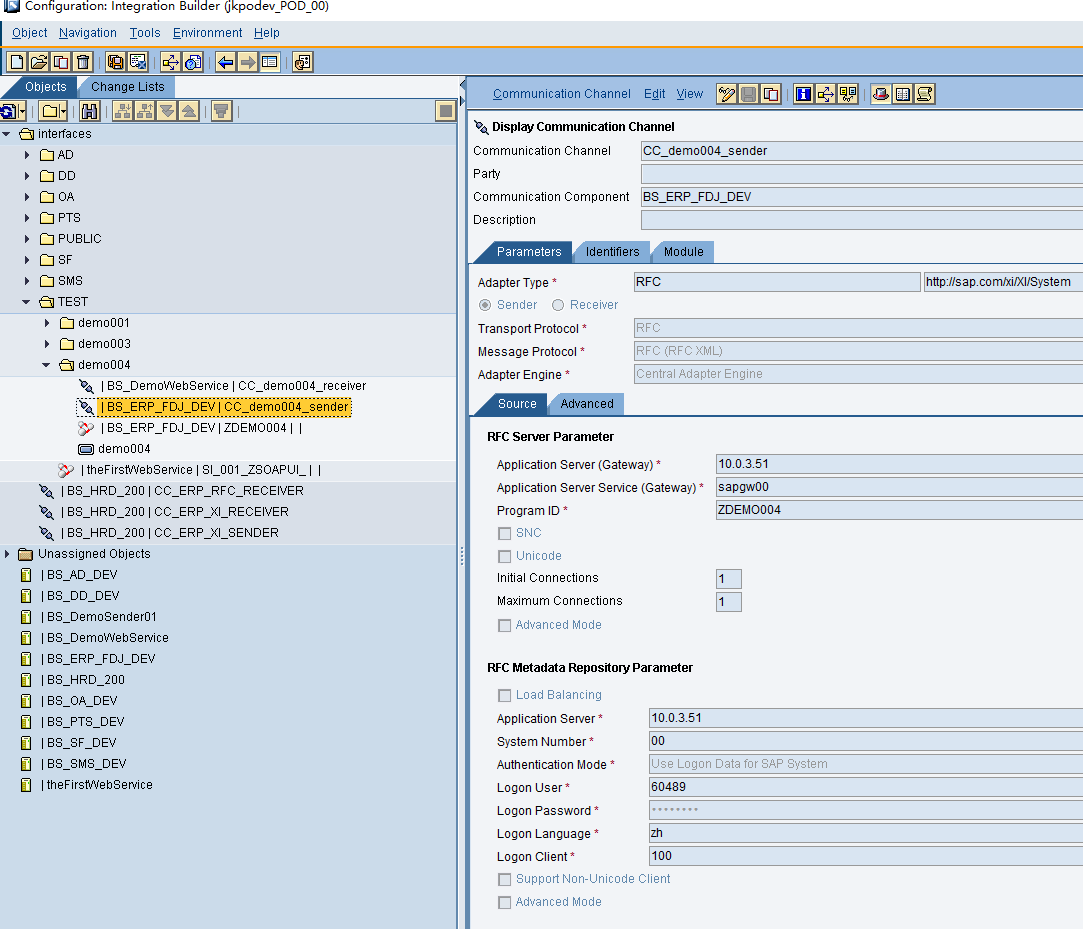1083x929 pixels.
Task: Expand the PUBLIC folder
Action: 25,238
